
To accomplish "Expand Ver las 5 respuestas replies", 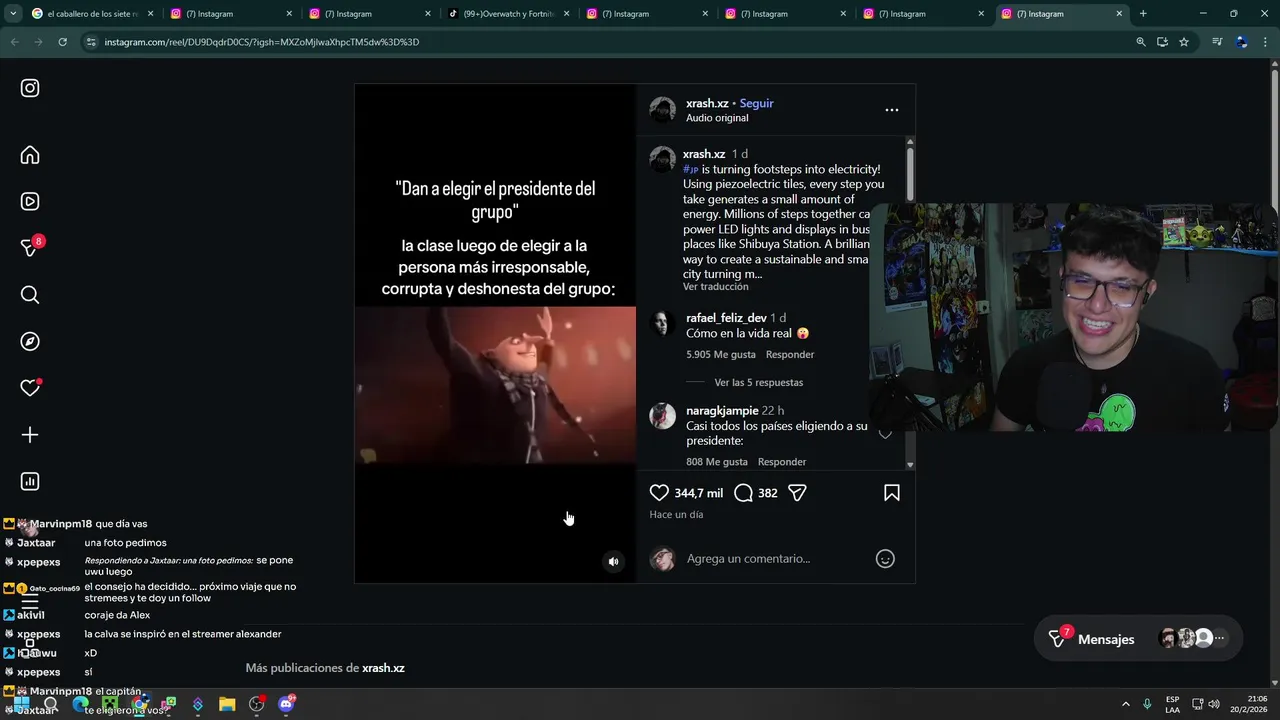I will [758, 382].
